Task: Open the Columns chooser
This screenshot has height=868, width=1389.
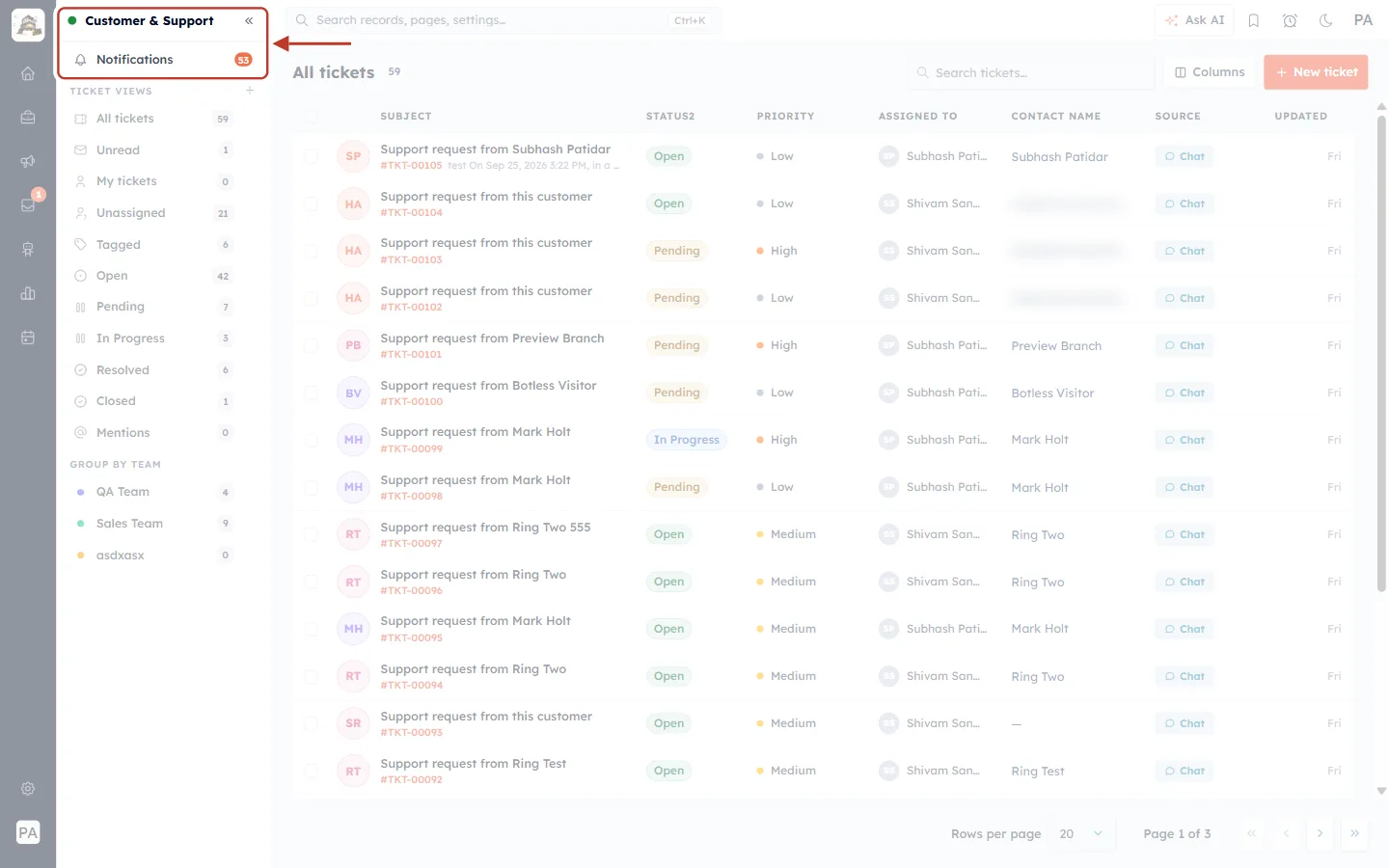Action: pyautogui.click(x=1210, y=72)
